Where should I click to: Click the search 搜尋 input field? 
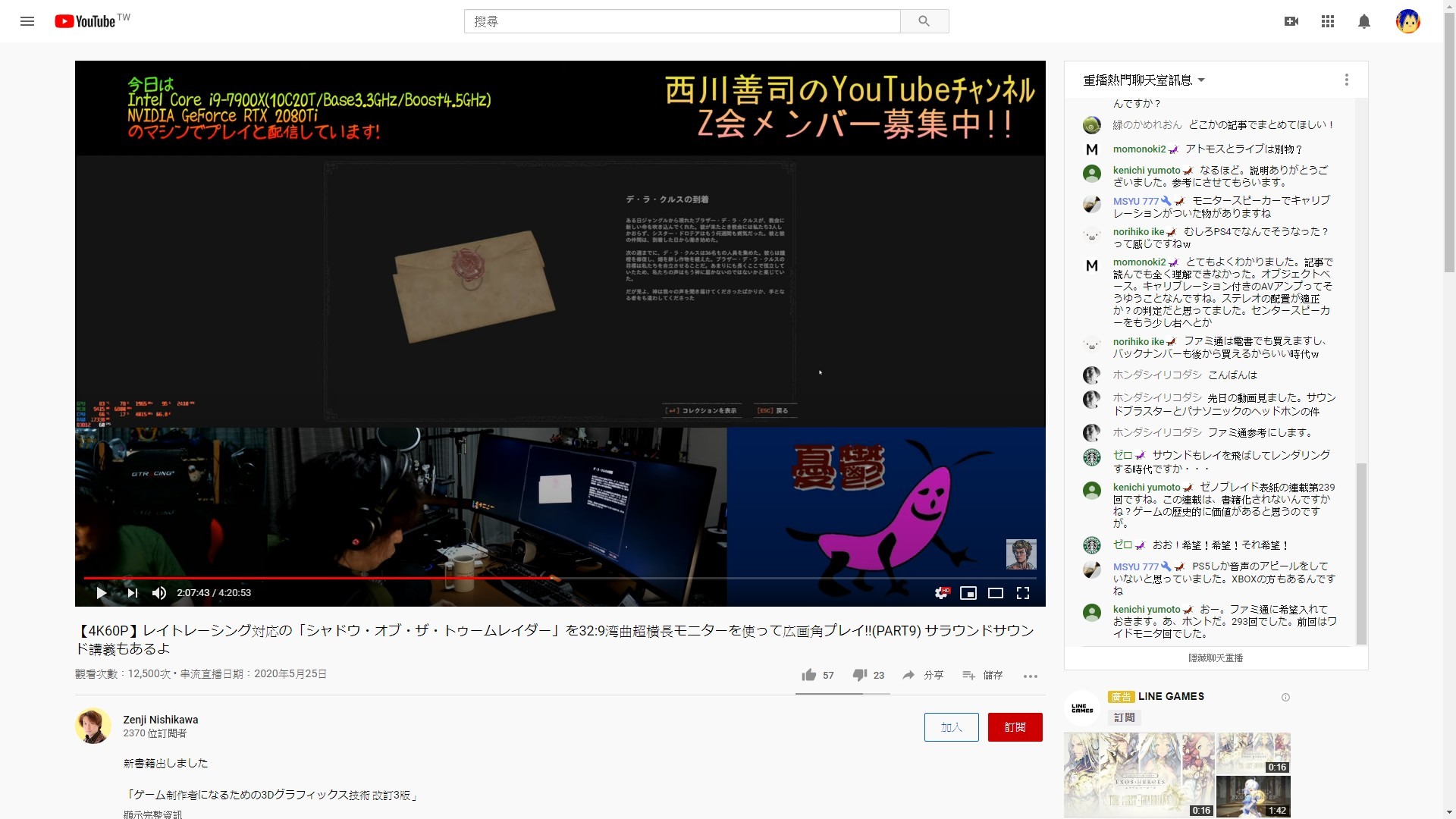681,21
